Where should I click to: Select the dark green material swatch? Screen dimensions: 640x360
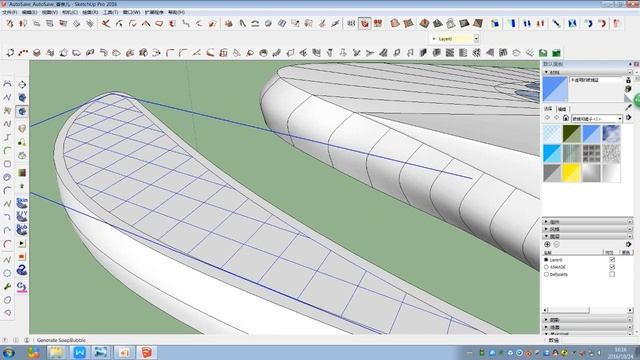click(x=571, y=134)
